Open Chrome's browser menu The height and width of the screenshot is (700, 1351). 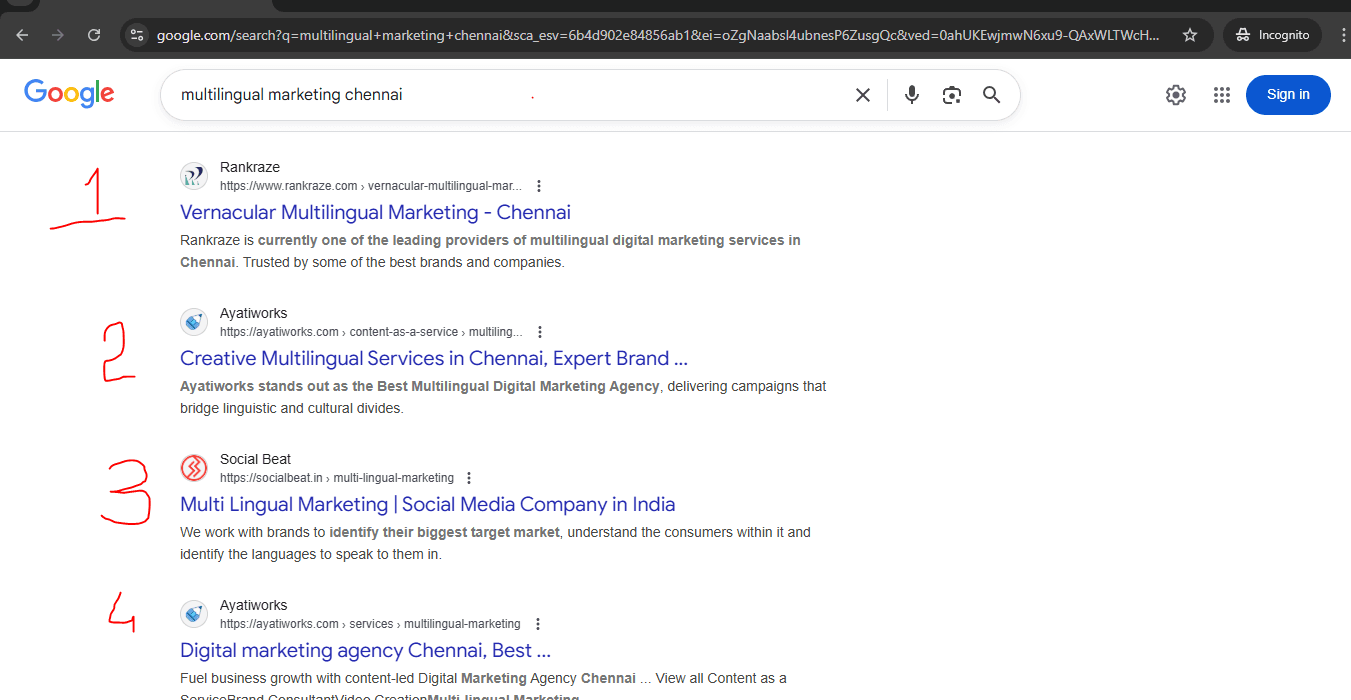(x=1343, y=34)
